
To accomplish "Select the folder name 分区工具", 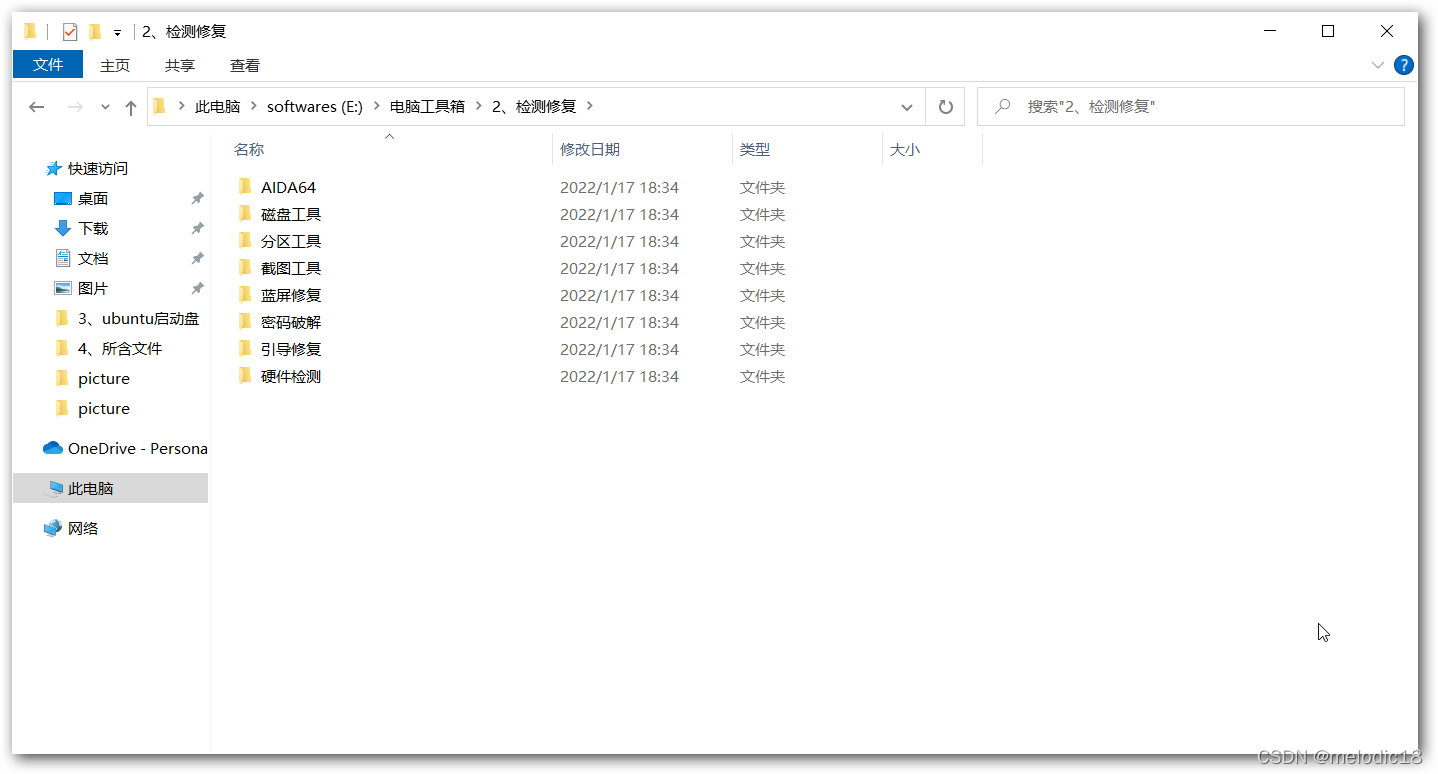I will (x=291, y=242).
